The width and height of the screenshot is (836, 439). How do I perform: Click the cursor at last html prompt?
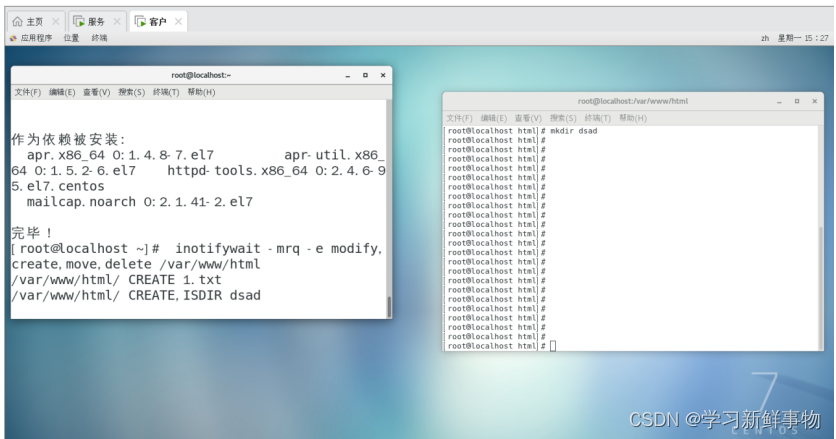coord(553,346)
